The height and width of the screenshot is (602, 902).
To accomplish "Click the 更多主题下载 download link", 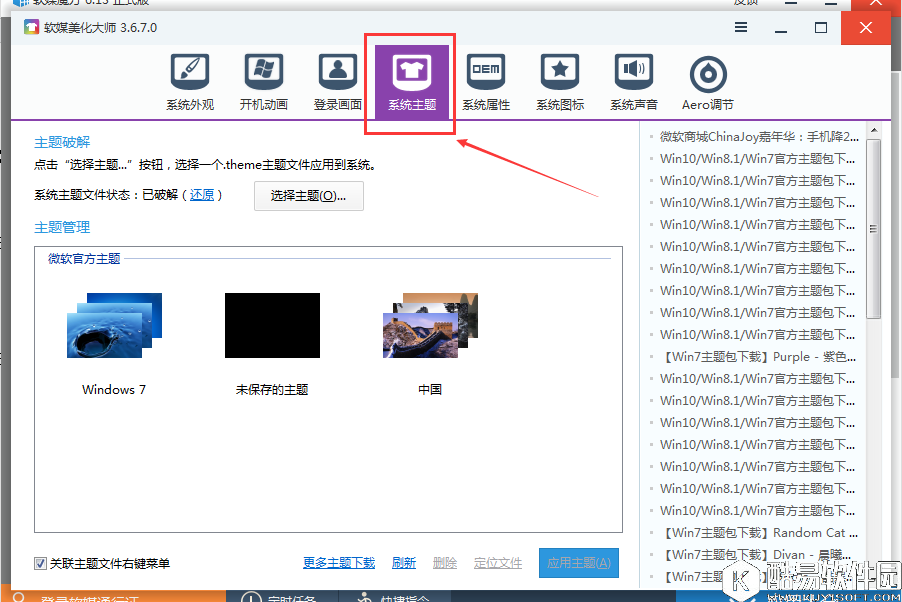I will click(x=339, y=563).
